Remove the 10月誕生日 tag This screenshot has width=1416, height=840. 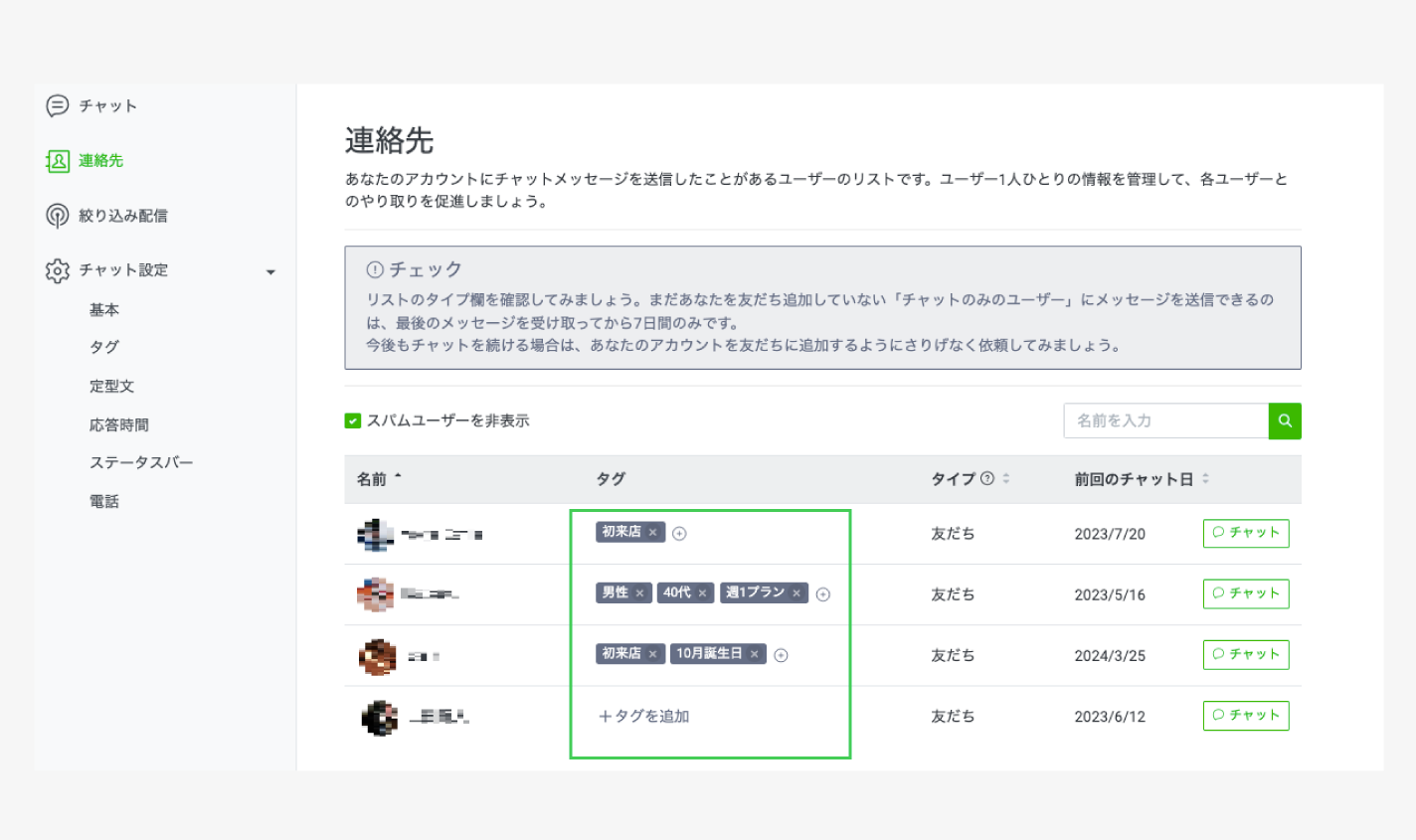(x=755, y=654)
